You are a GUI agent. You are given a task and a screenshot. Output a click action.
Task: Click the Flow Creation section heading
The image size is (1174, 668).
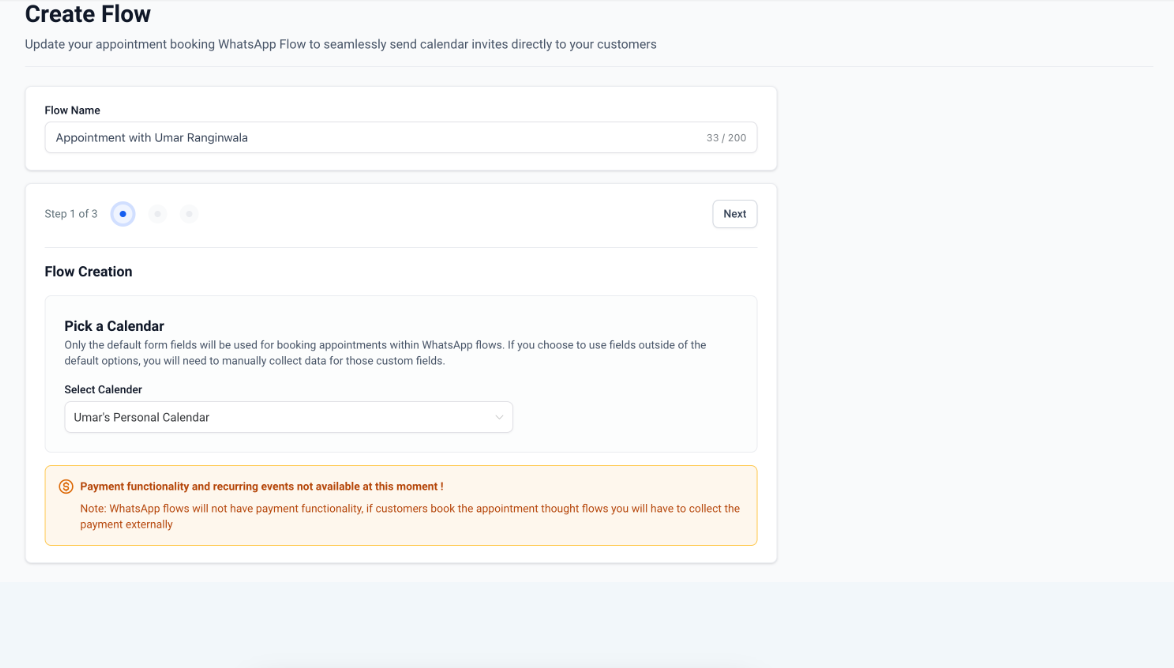coord(88,271)
